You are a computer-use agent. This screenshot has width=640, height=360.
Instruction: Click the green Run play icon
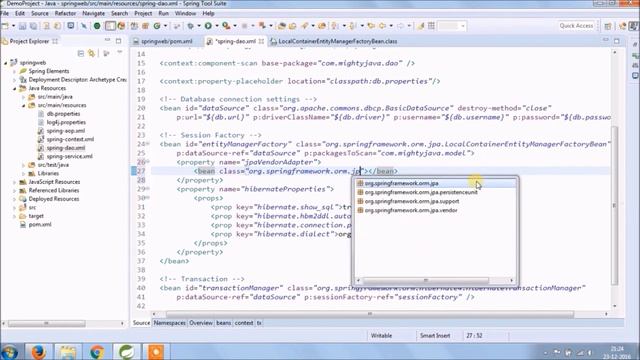(x=208, y=26)
